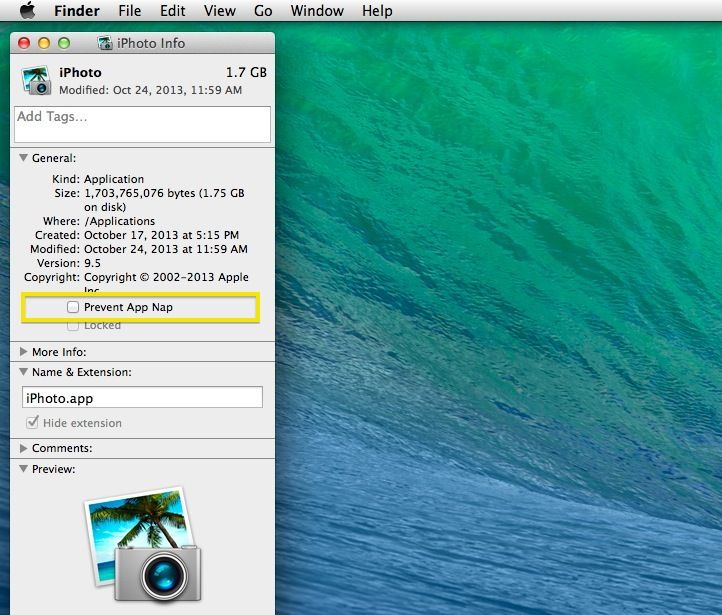
Task: Expand the More Info section
Action: (x=23, y=352)
